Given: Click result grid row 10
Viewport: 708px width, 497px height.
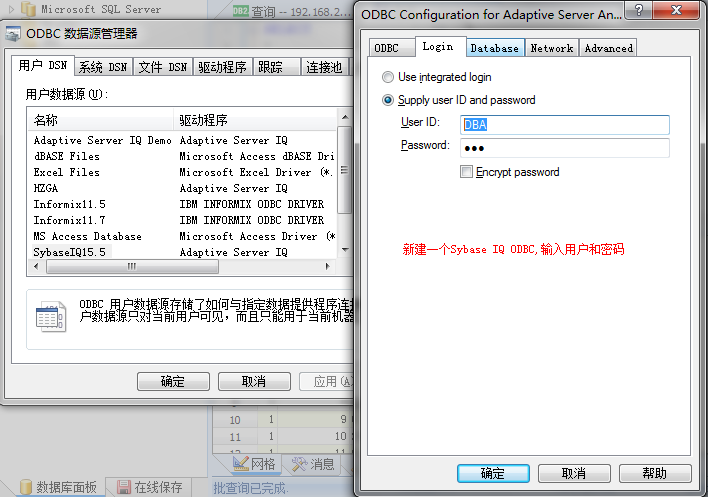Looking at the screenshot, I should (282, 420).
